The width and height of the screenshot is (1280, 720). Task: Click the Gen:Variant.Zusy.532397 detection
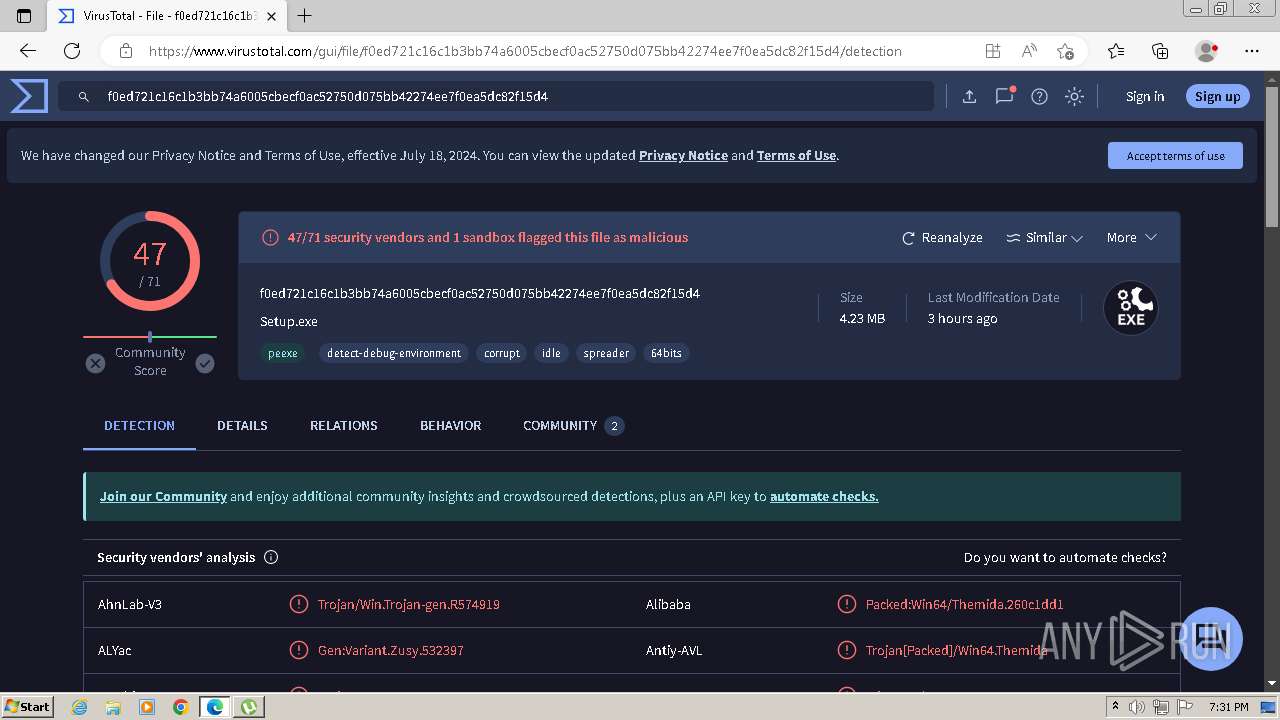[391, 650]
